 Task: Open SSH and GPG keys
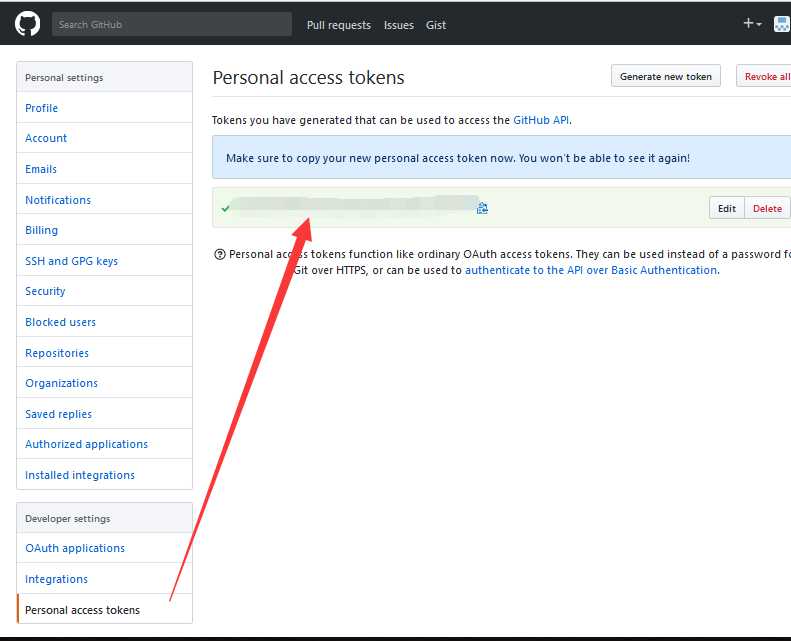pos(104,261)
